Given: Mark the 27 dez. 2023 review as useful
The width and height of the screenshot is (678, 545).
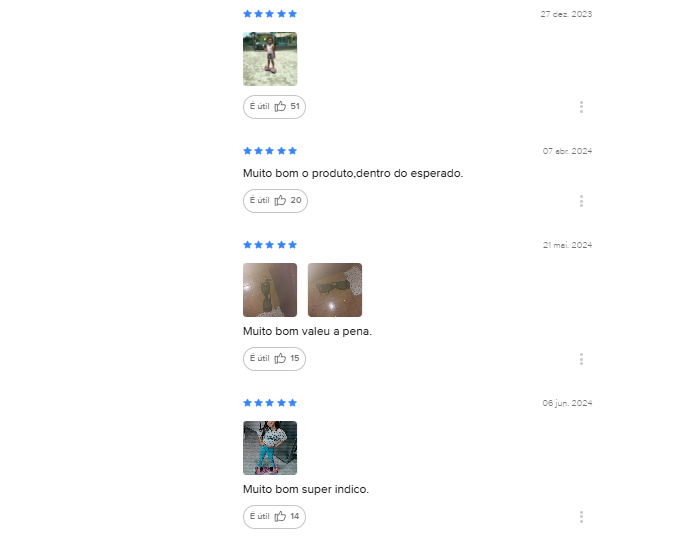Looking at the screenshot, I should click(274, 107).
